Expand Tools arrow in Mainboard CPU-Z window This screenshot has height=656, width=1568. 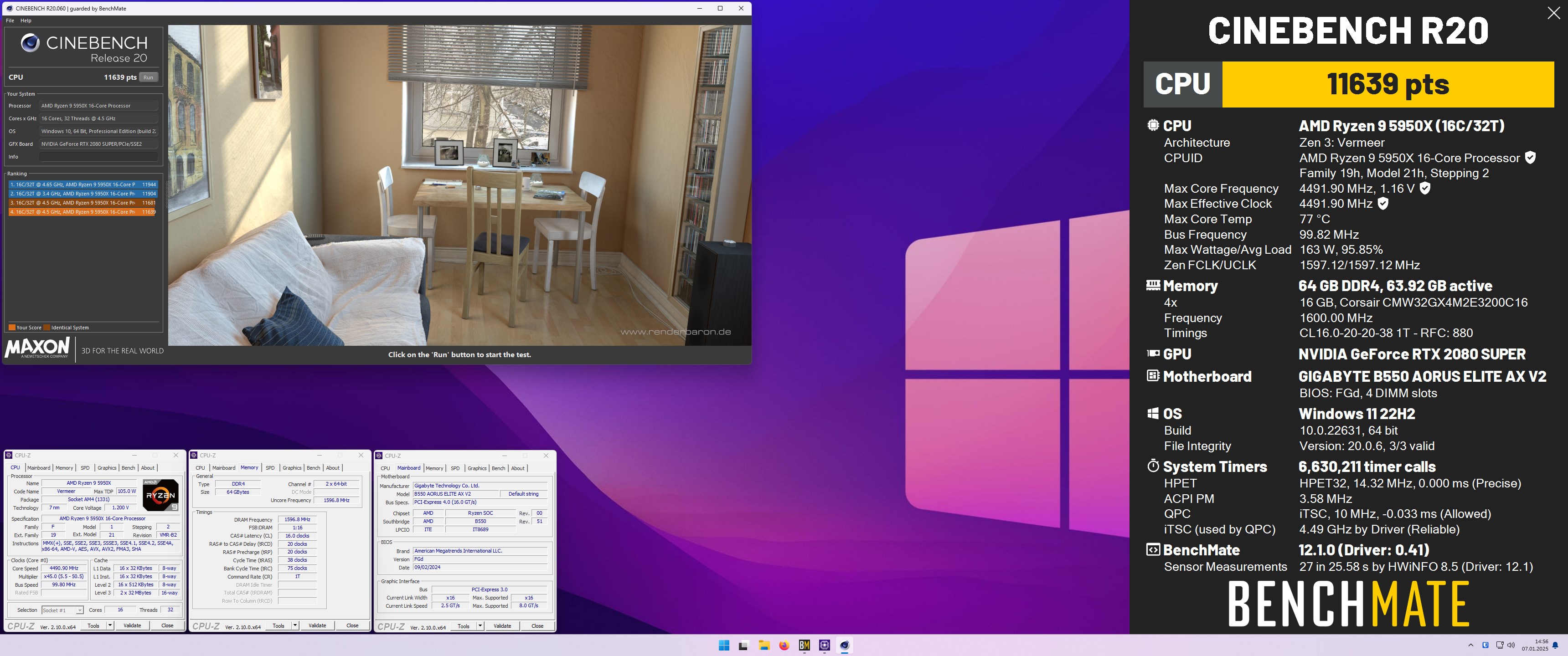click(480, 626)
